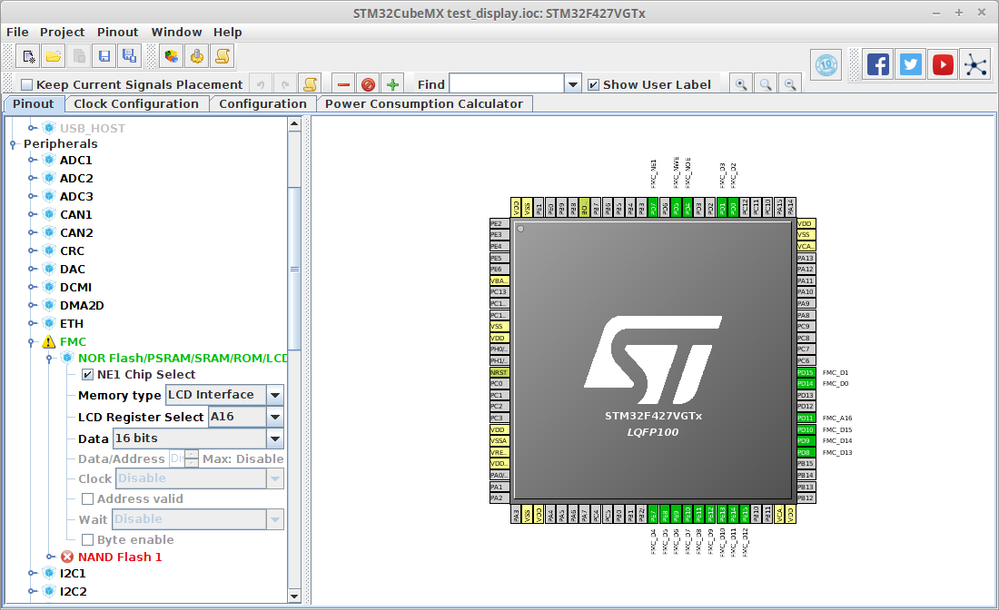Save project with the single floppy disk icon
This screenshot has height=610, width=999.
click(x=104, y=57)
